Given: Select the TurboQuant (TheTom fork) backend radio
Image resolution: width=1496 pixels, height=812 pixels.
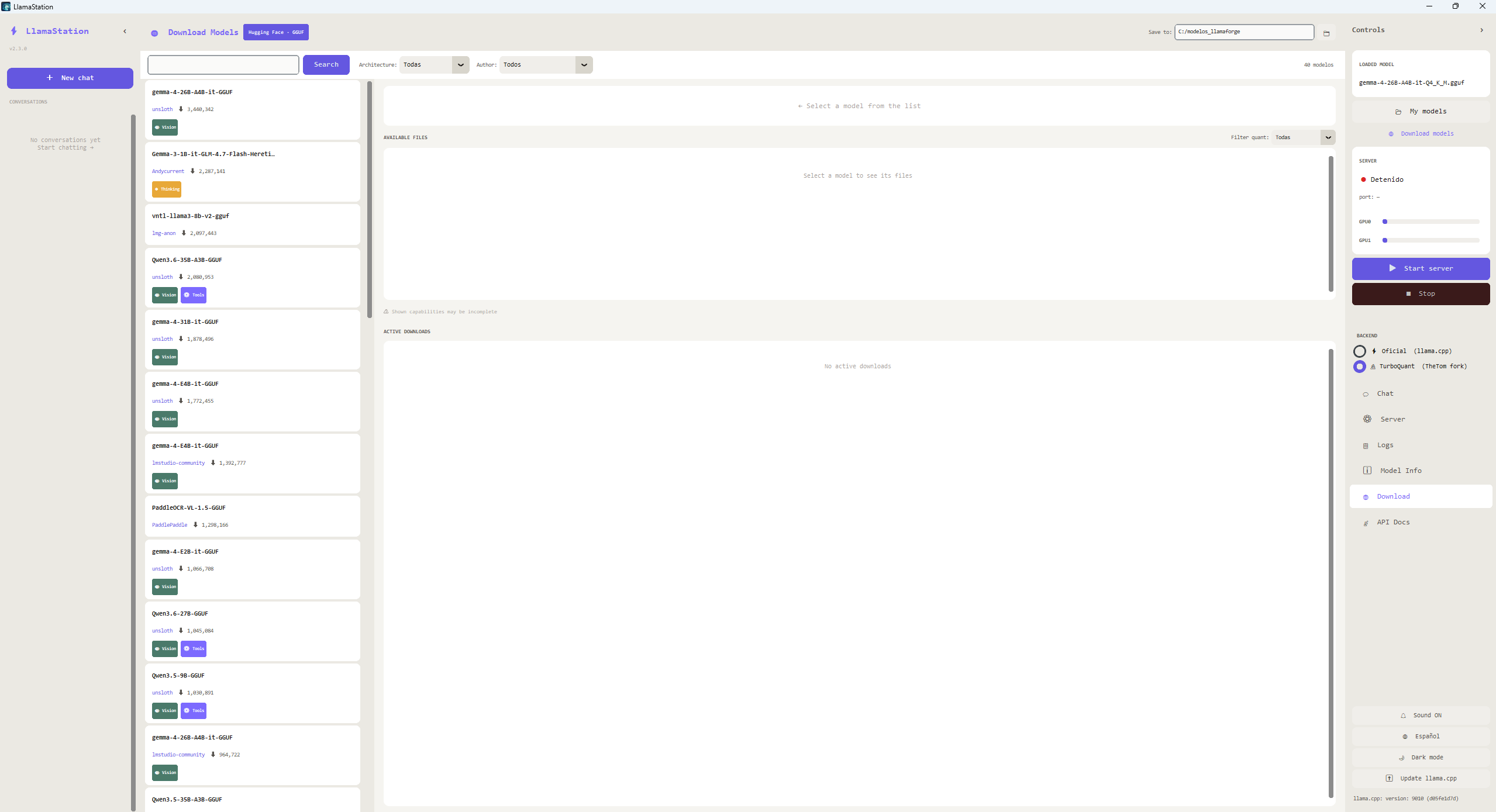Looking at the screenshot, I should coord(1360,367).
